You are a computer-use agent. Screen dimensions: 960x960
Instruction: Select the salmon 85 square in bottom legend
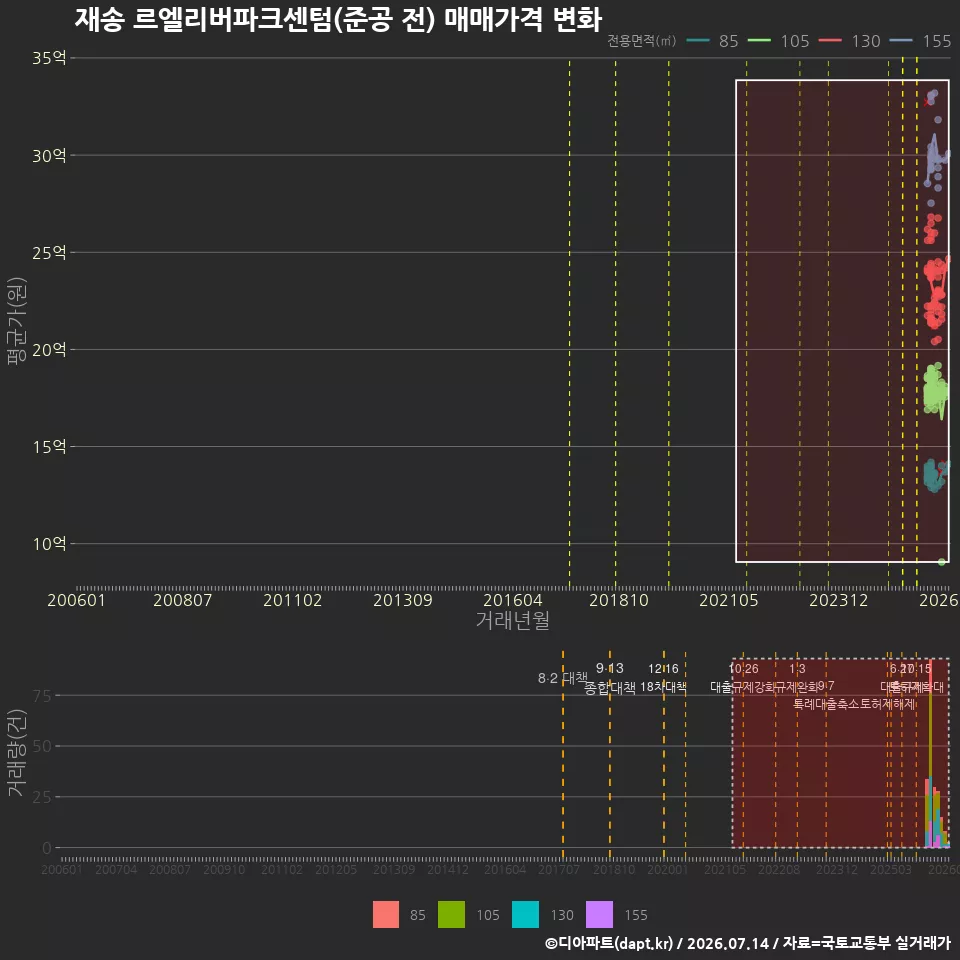386,914
